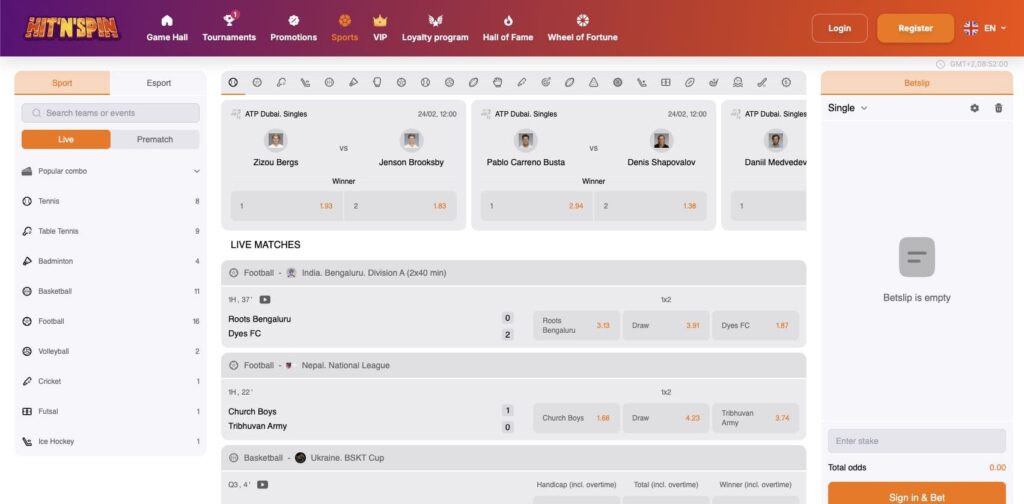Click the Register button
Screen dimensions: 1024x504
[x=915, y=28]
